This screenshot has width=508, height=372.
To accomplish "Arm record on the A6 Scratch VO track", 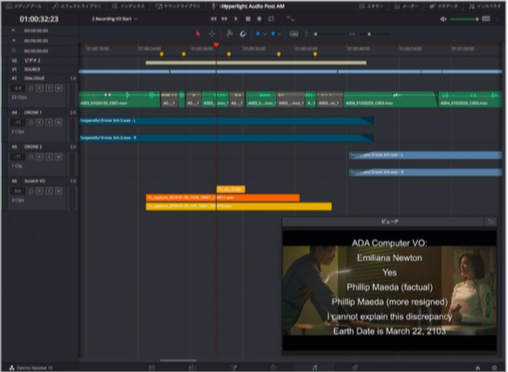I will coord(40,191).
